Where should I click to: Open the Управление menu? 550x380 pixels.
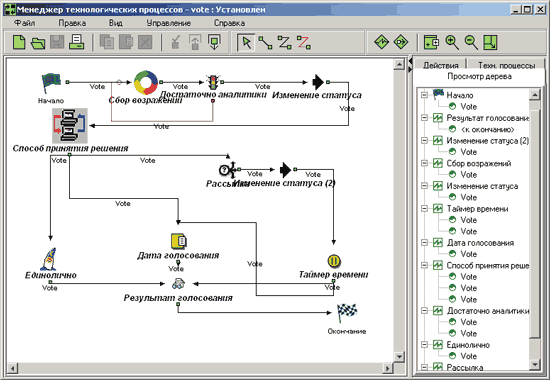169,23
